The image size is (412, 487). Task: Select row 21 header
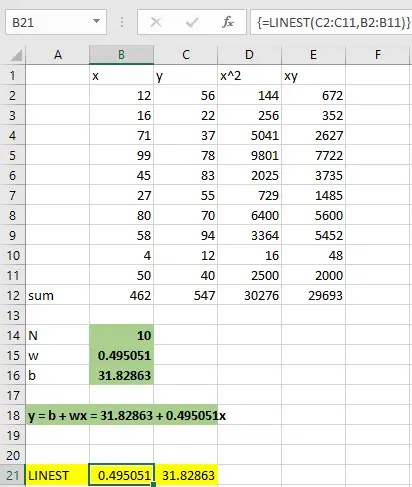click(13, 475)
